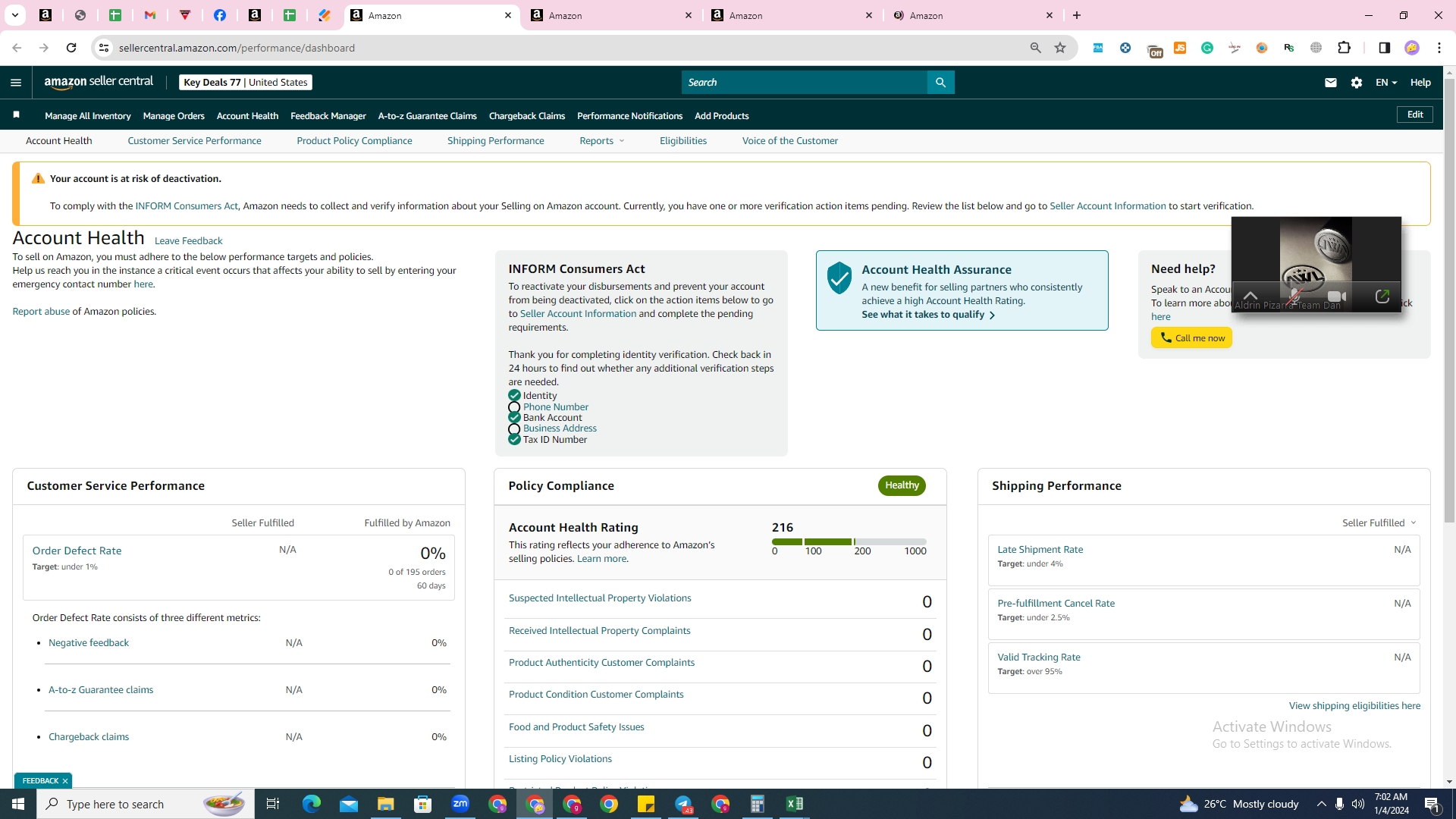The width and height of the screenshot is (1456, 819).
Task: Expand the call overlay up arrow
Action: [x=1250, y=296]
